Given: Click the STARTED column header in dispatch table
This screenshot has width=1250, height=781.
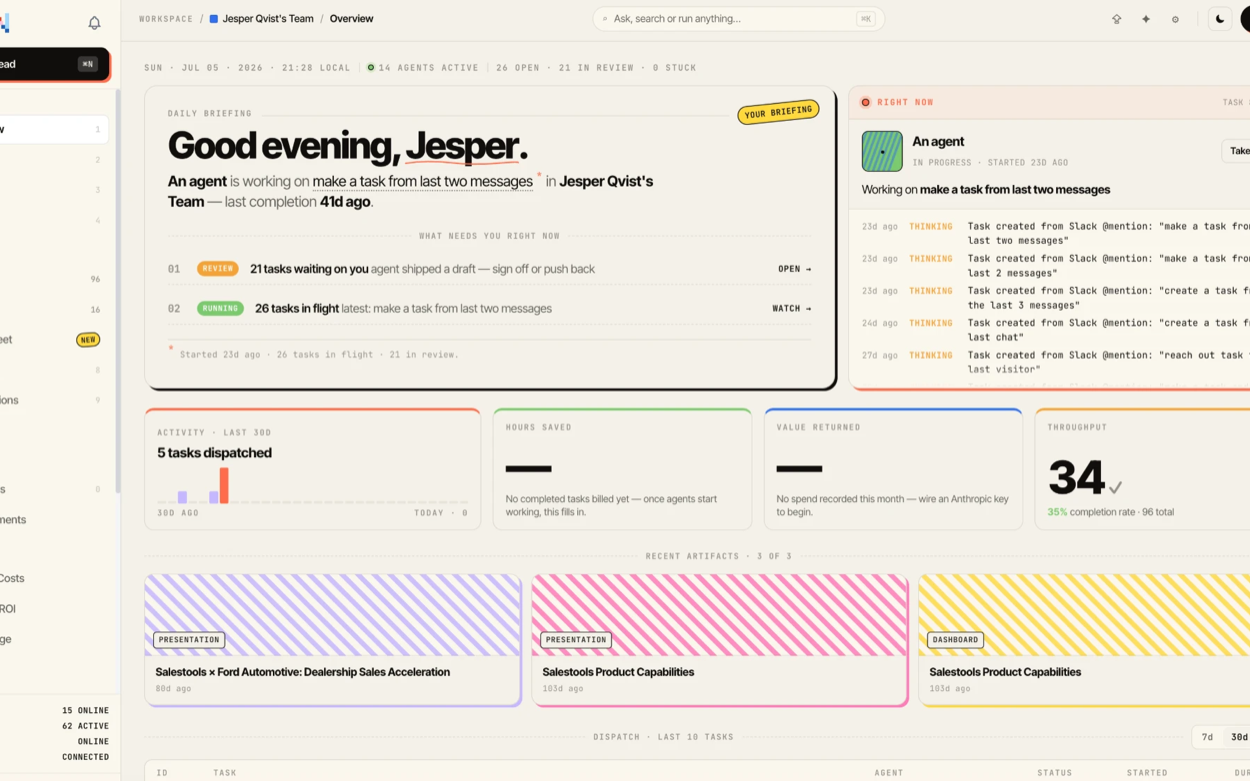Looking at the screenshot, I should (1147, 773).
